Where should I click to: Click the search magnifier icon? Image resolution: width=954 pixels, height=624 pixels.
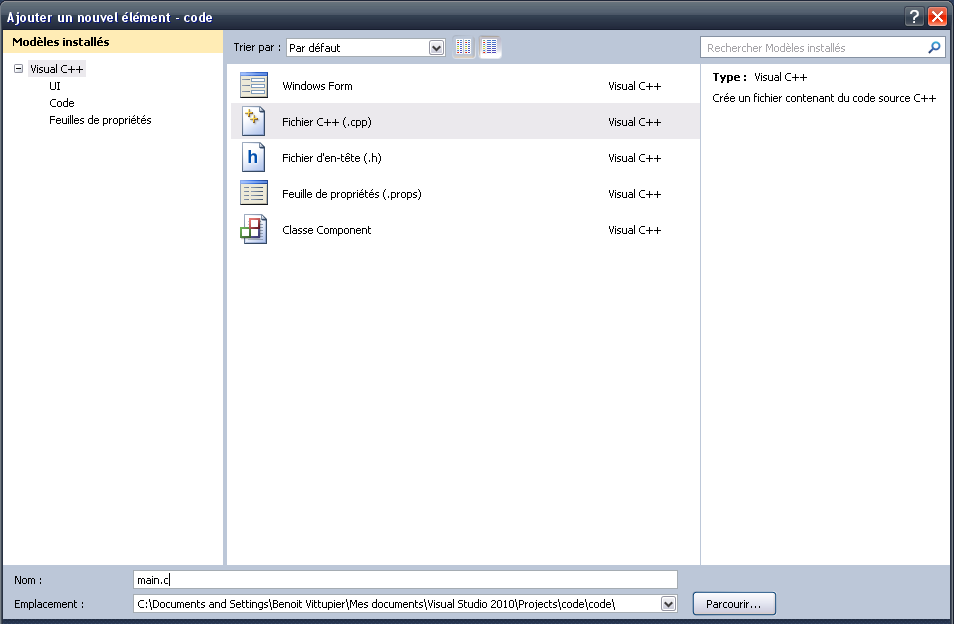[934, 47]
